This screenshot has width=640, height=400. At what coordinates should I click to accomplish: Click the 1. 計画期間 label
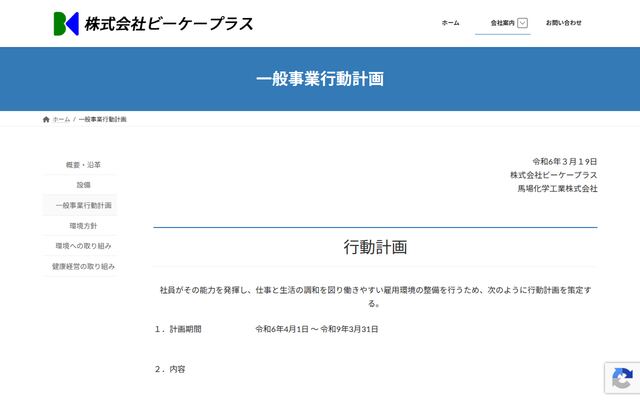click(178, 329)
